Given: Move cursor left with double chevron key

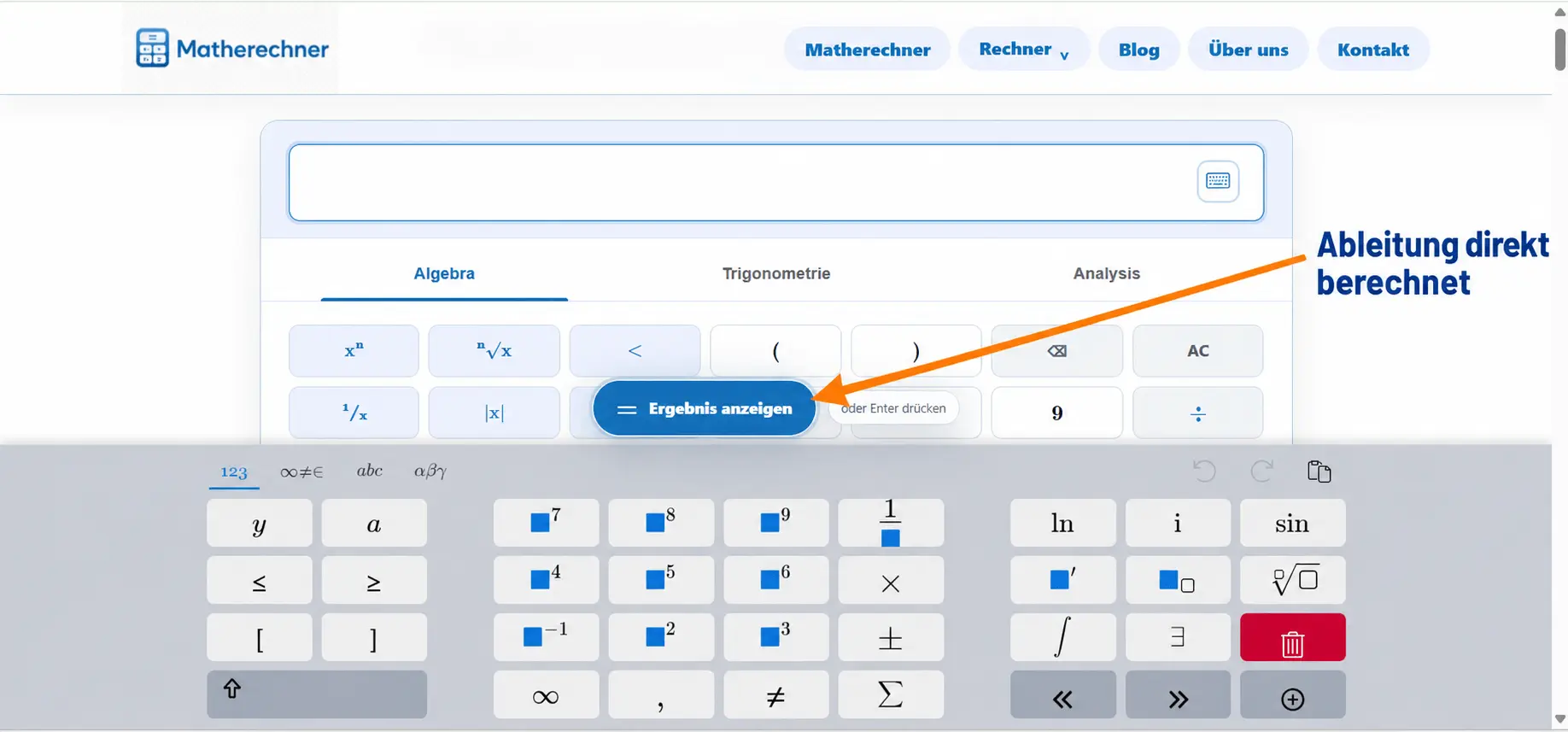Looking at the screenshot, I should click(x=1062, y=694).
